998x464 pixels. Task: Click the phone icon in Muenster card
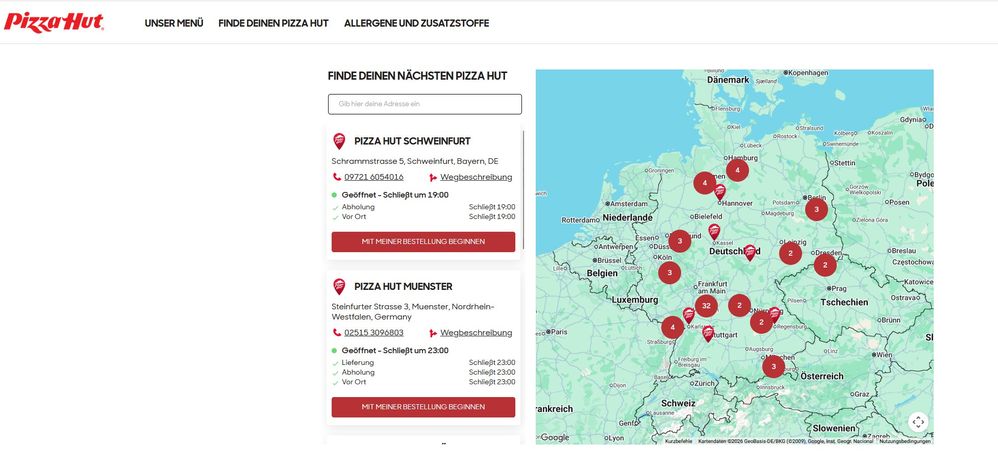click(337, 332)
